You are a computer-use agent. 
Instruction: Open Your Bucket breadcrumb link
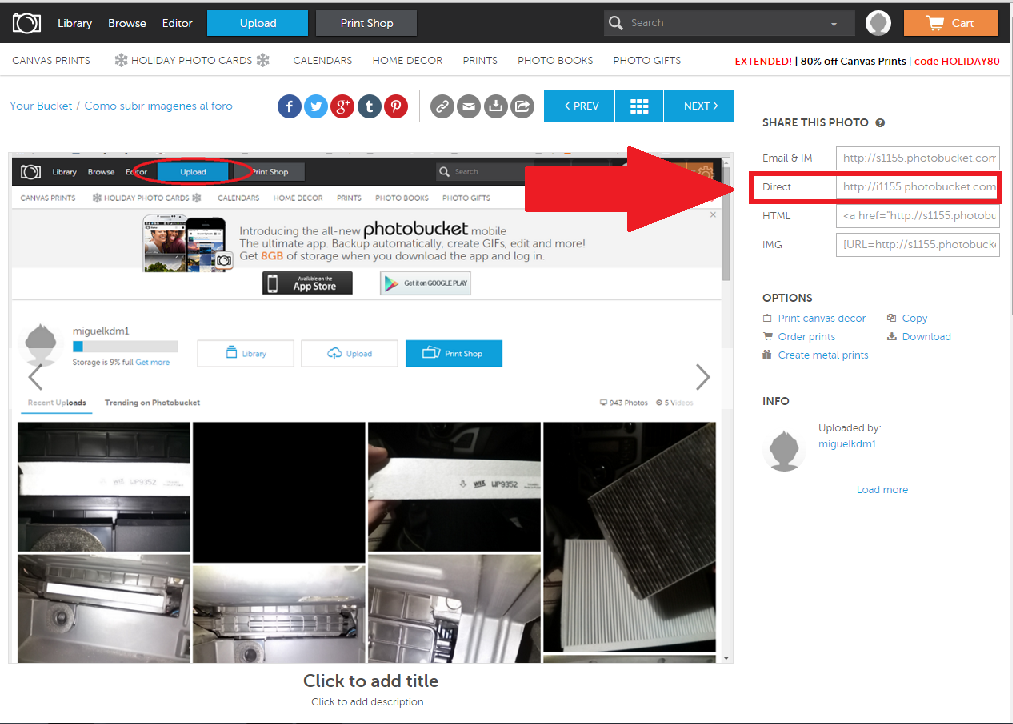pyautogui.click(x=41, y=106)
